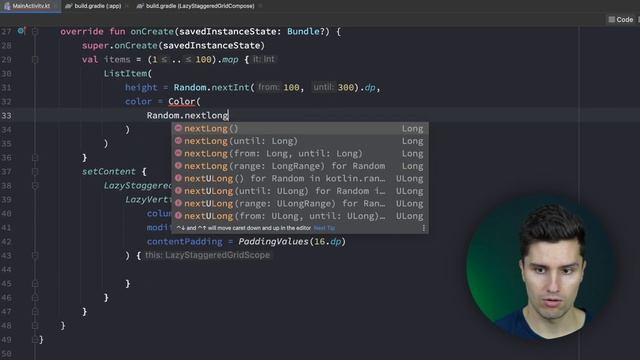Click the 'from:' inlay hint on line 31
This screenshot has height=360, width=640.
tap(269, 87)
